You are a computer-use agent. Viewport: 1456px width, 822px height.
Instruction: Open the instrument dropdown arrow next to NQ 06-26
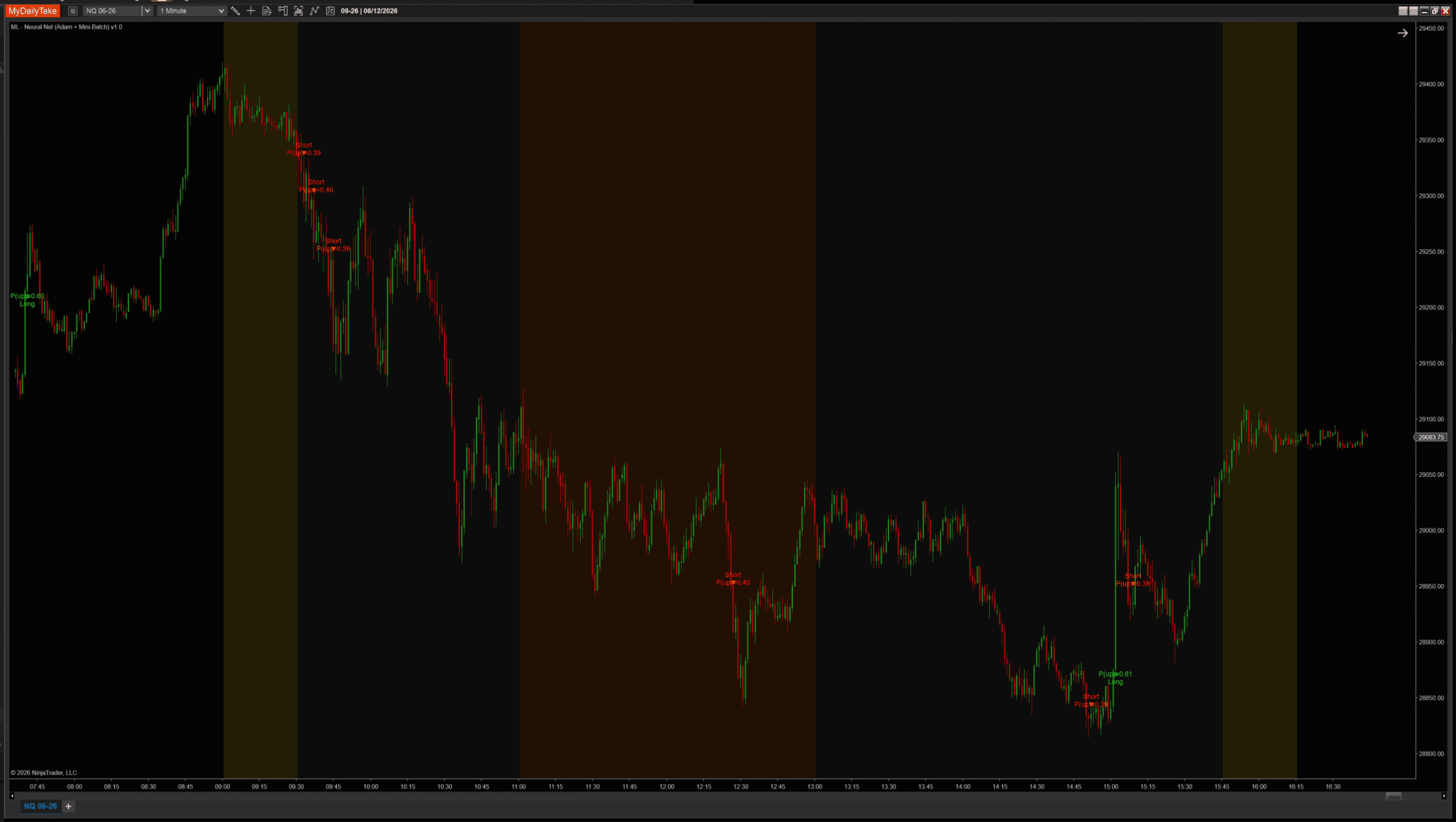tap(147, 11)
